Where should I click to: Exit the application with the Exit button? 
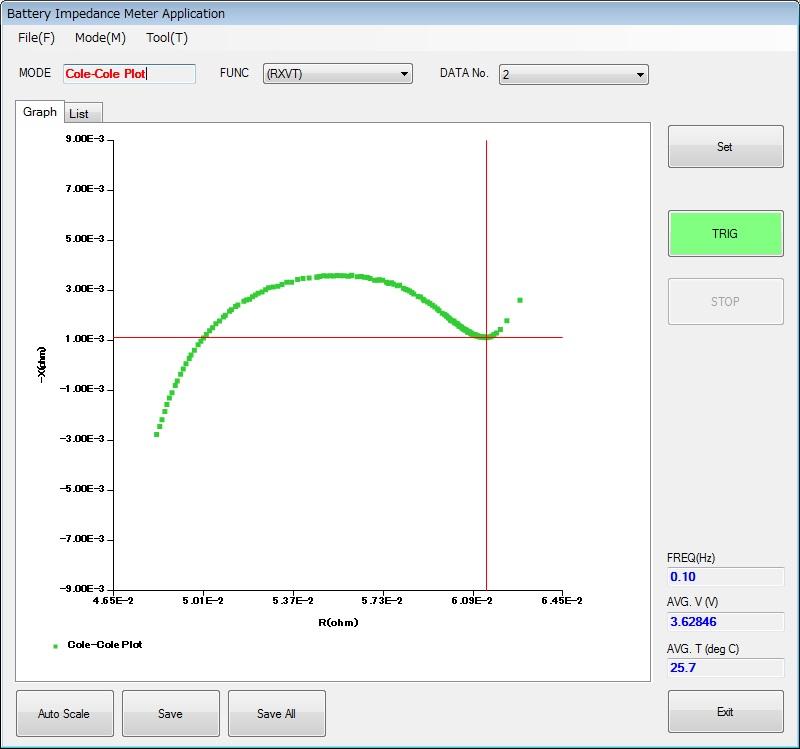tap(726, 712)
